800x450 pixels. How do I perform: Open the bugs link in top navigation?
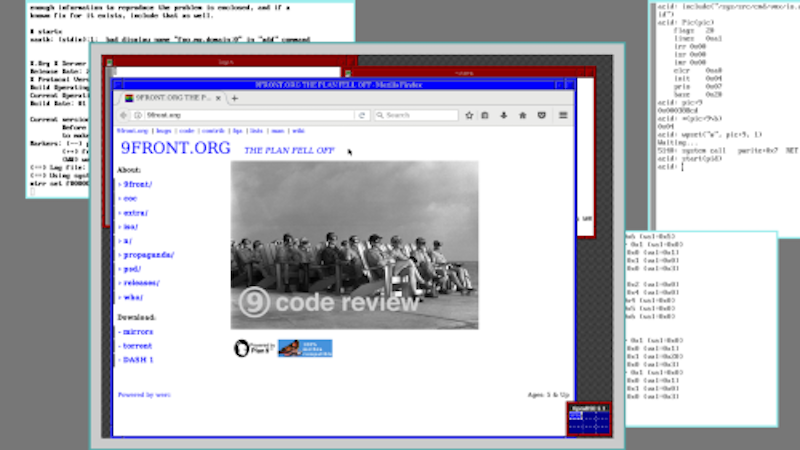pos(163,131)
